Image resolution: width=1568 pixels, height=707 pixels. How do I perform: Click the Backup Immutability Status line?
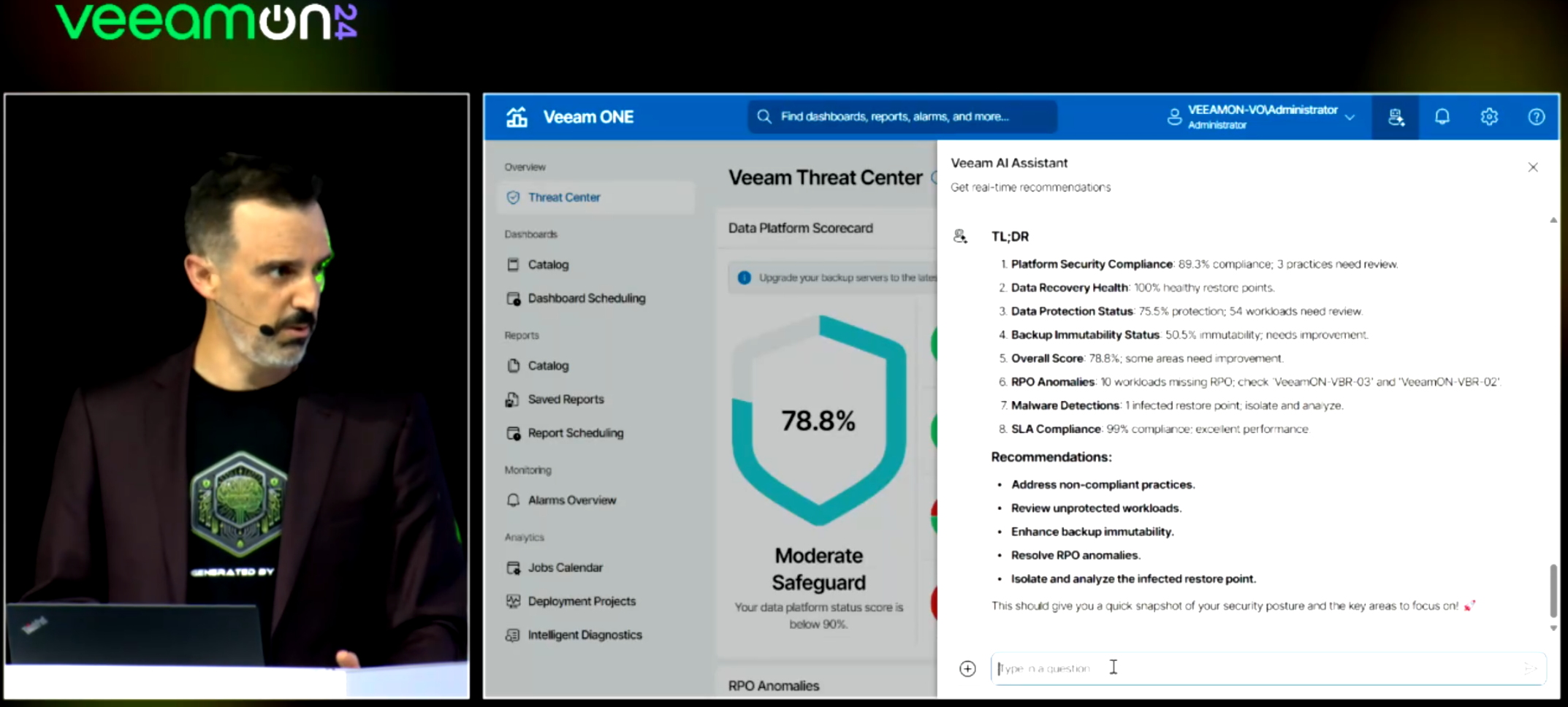pos(1190,335)
